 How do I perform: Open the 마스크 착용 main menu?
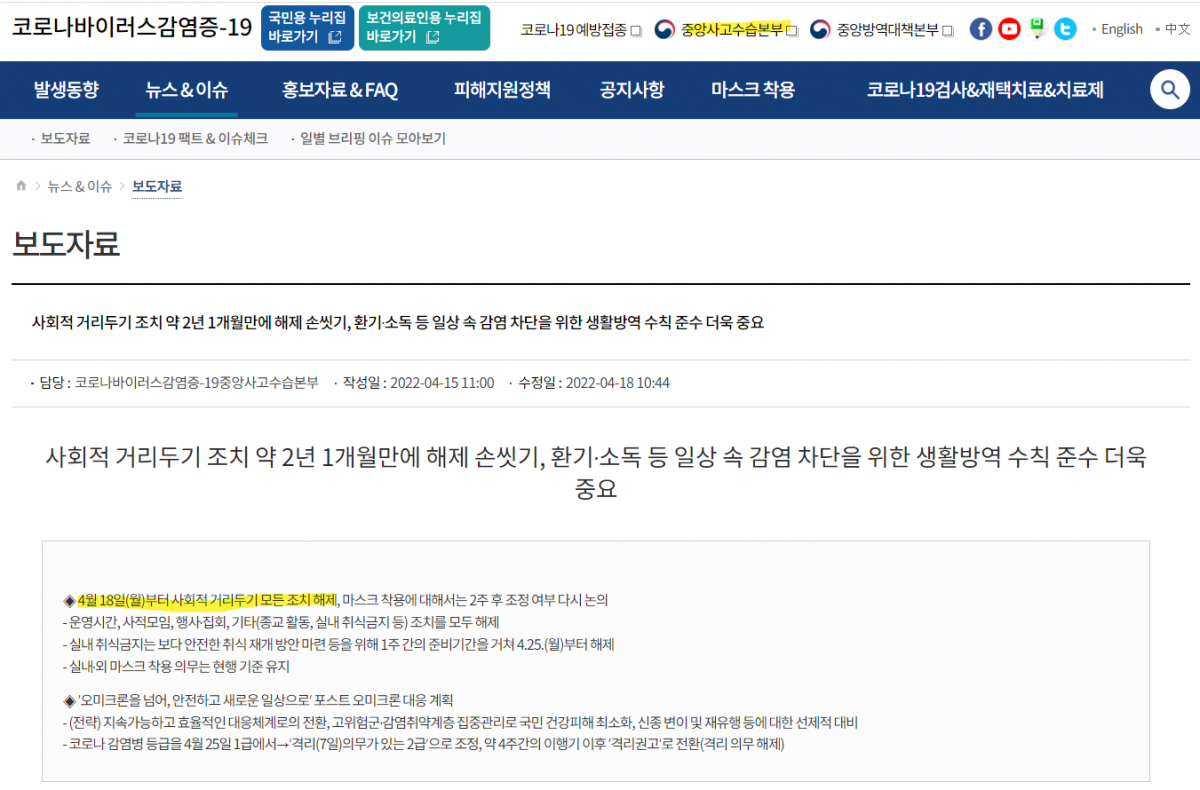point(753,90)
